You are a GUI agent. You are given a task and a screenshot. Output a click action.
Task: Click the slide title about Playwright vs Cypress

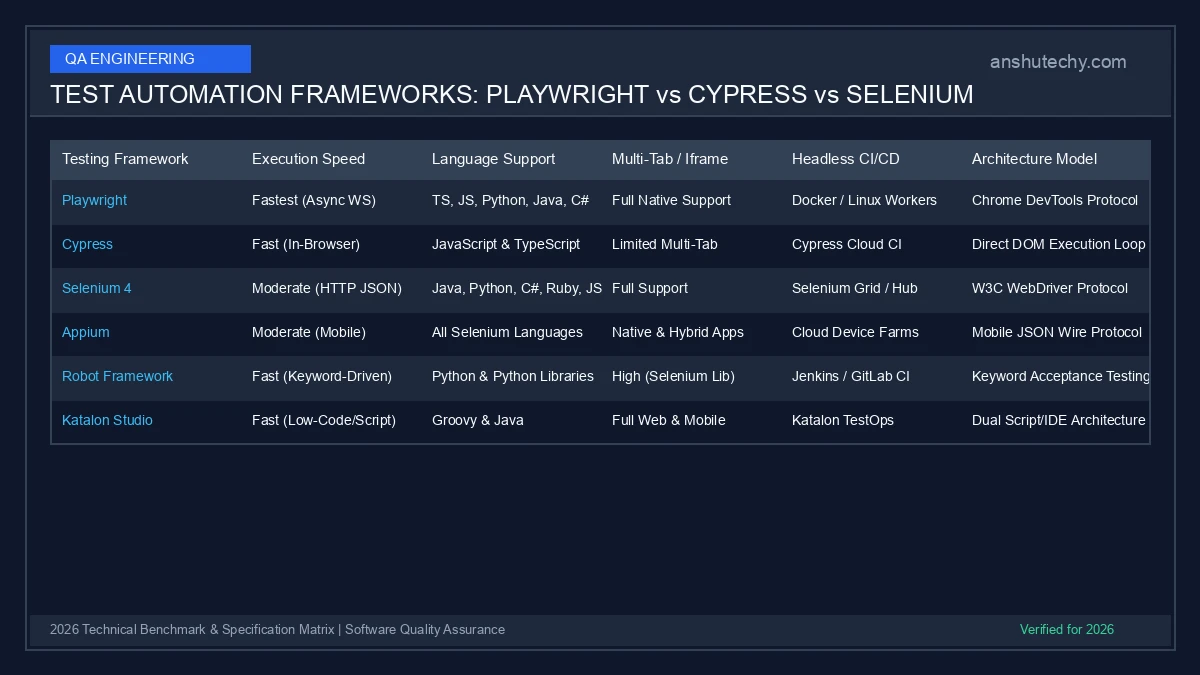[512, 94]
